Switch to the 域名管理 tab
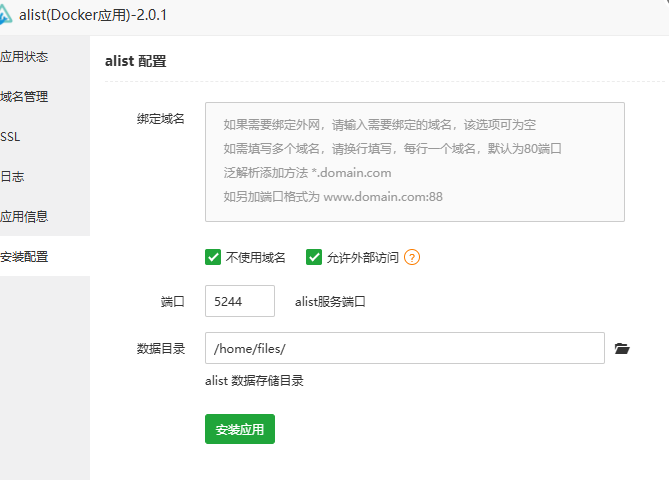This screenshot has width=669, height=480. 45,96
